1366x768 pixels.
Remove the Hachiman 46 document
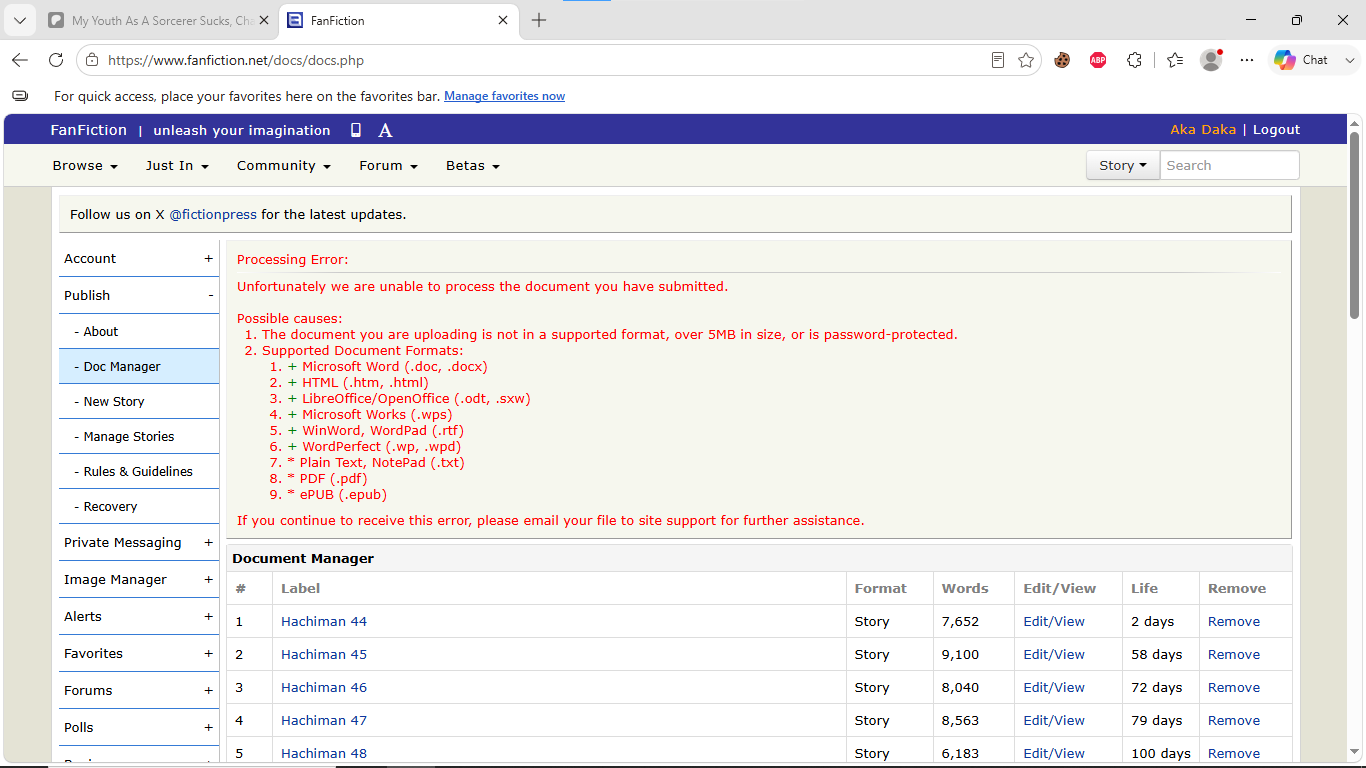click(x=1234, y=688)
